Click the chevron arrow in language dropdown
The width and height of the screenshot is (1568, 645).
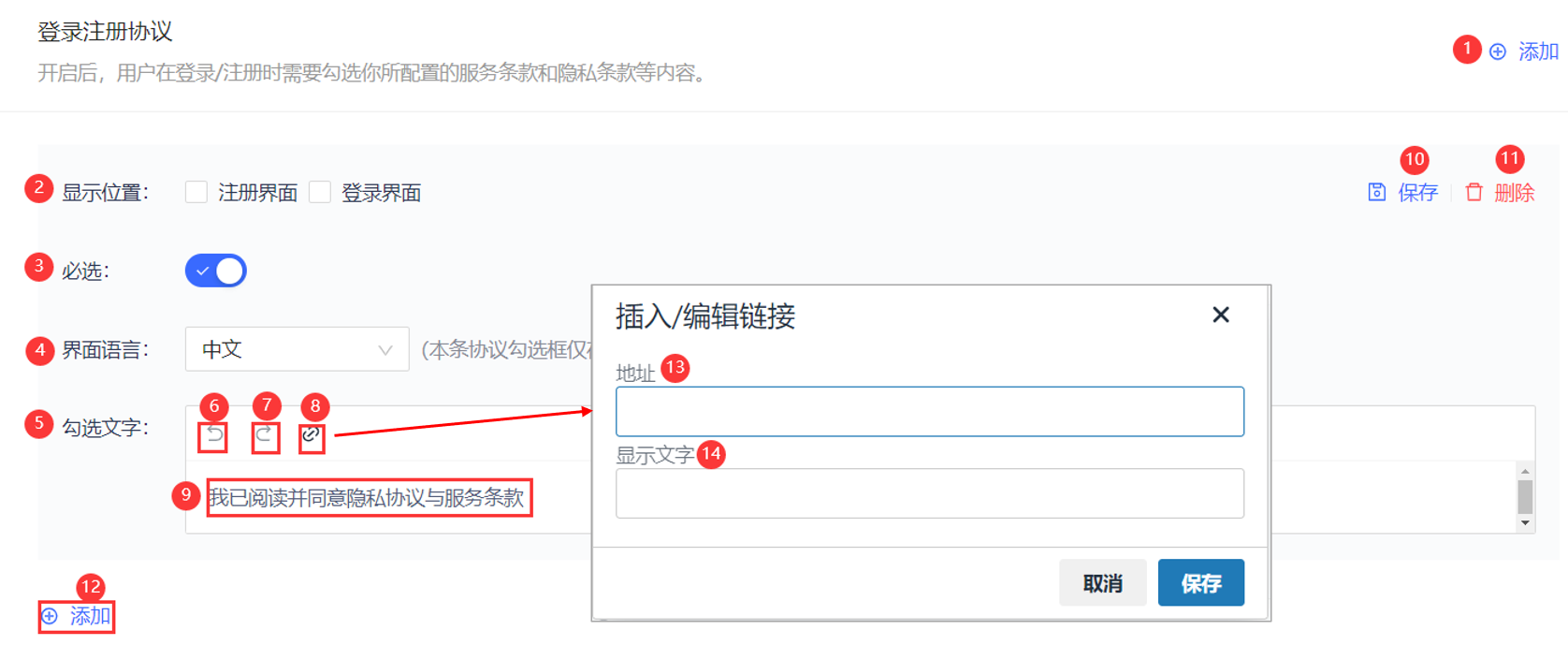[385, 350]
